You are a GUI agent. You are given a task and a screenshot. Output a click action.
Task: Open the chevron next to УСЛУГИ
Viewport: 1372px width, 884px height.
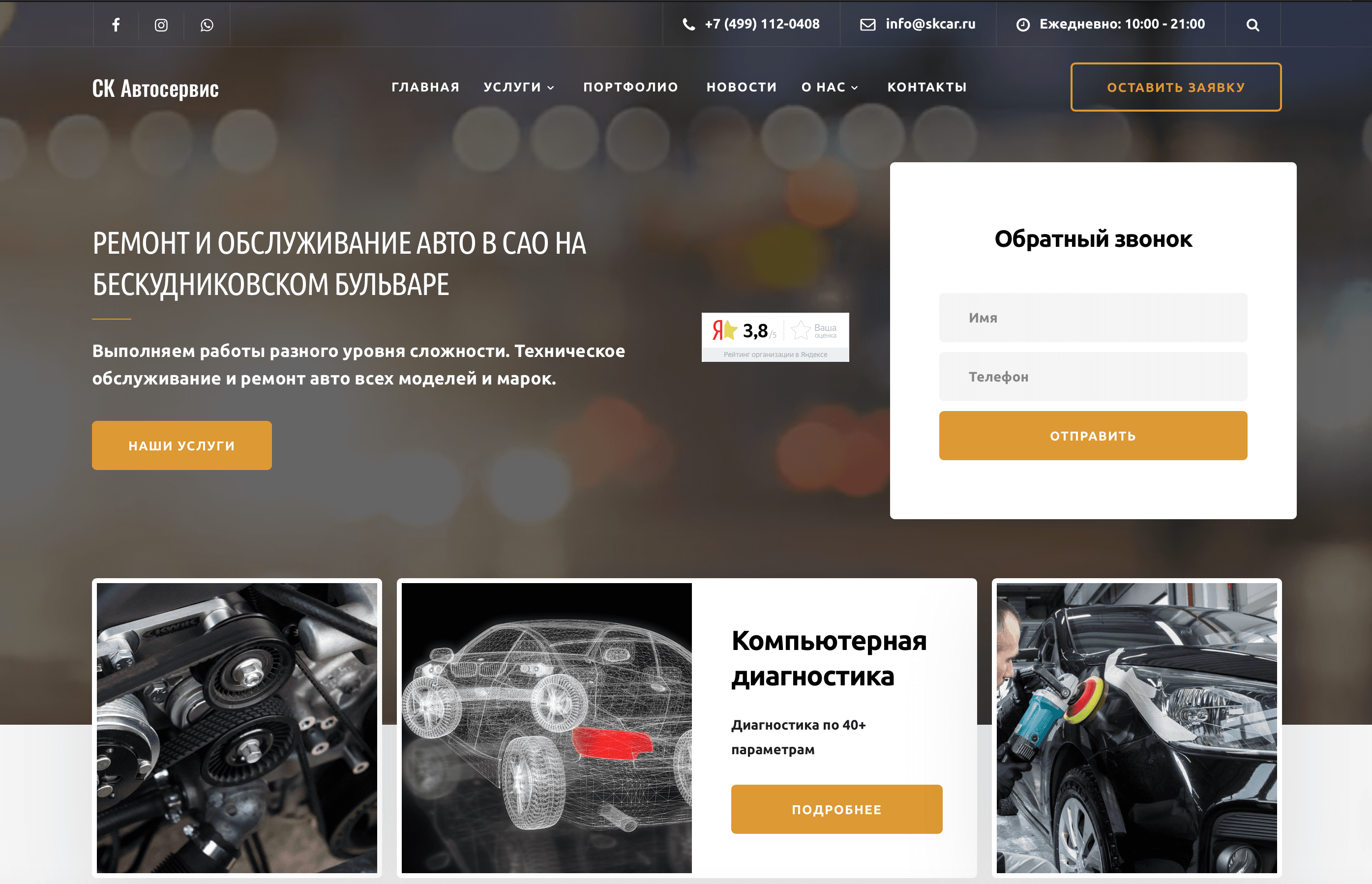point(552,88)
